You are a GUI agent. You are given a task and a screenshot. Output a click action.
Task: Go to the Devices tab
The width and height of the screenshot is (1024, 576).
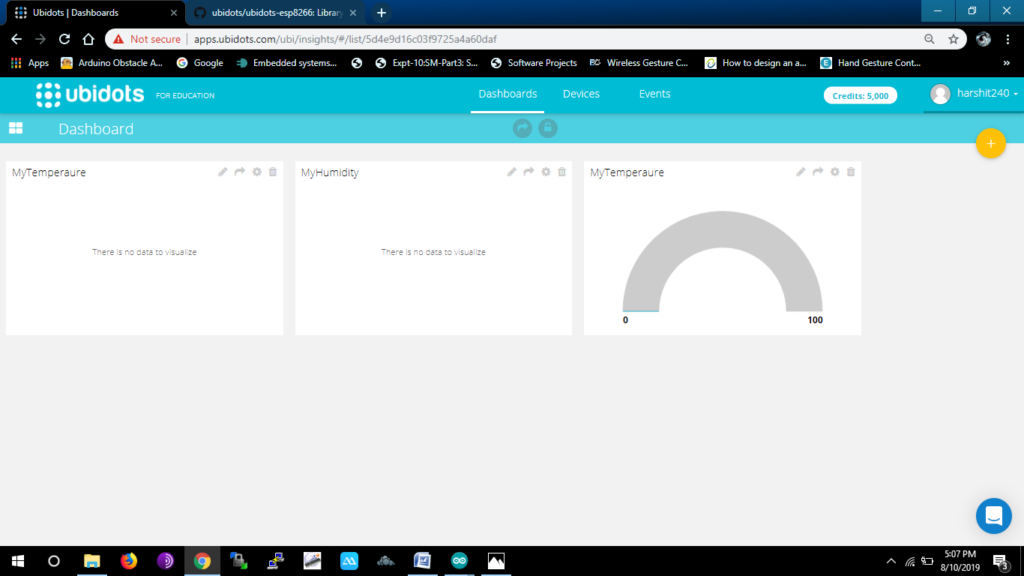click(x=581, y=94)
